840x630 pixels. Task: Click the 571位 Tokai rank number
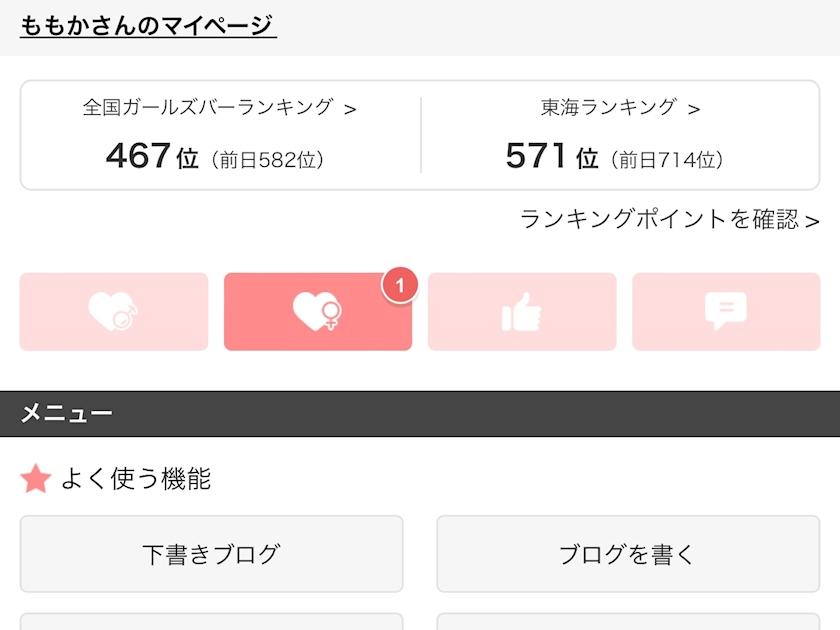552,157
